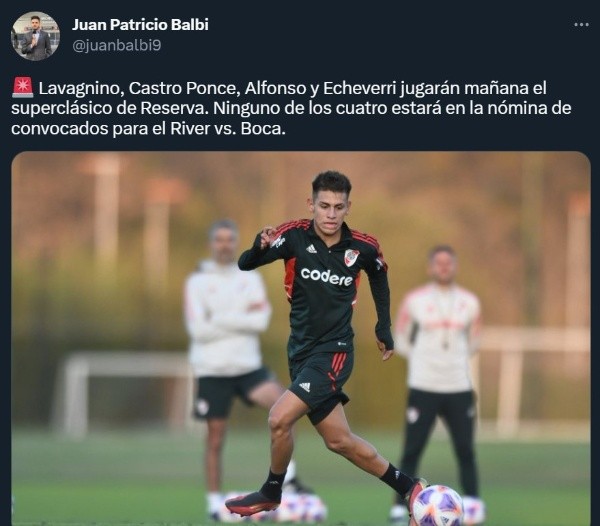
Task: Open the attached training photo
Action: [x=301, y=339]
